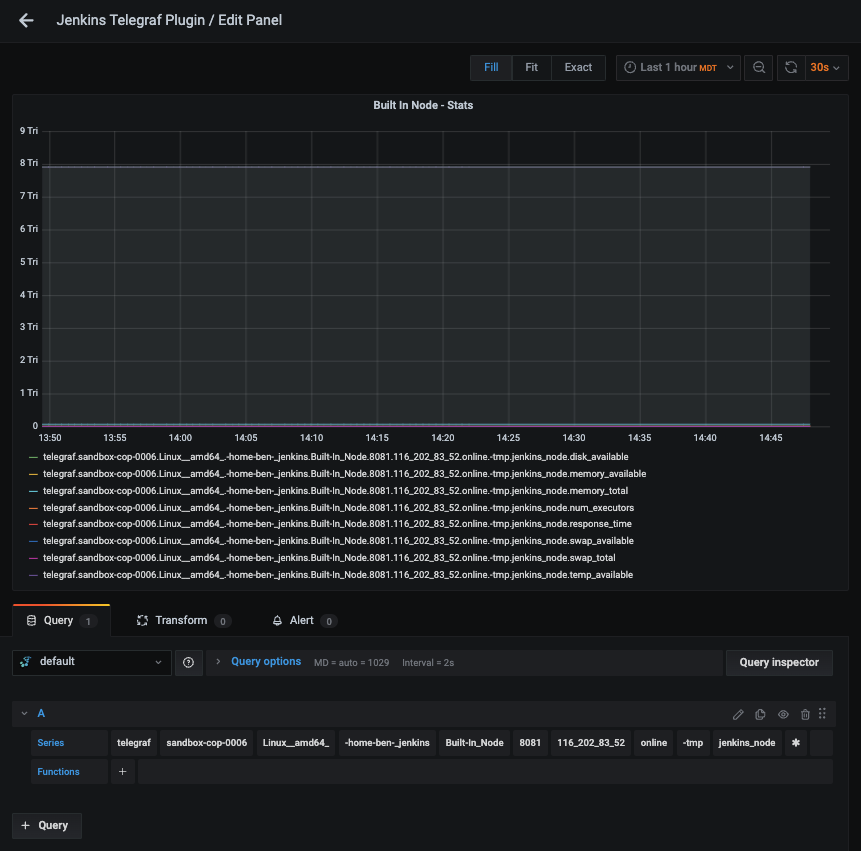Switch to the Transform tab

(x=183, y=620)
